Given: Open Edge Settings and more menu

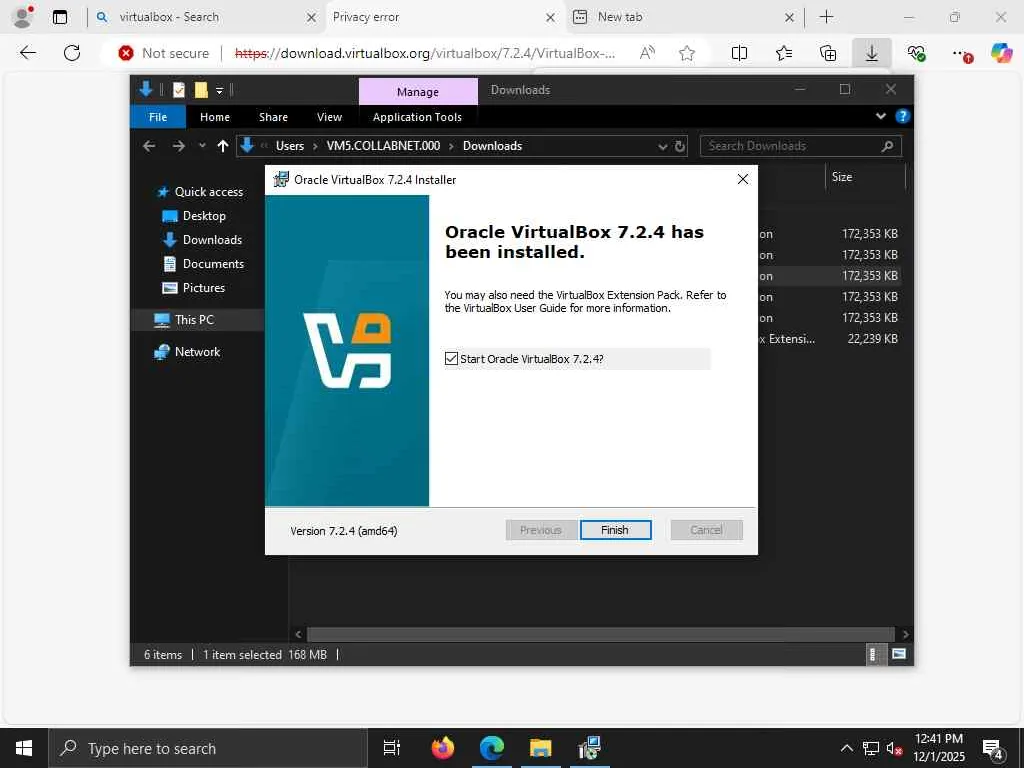Looking at the screenshot, I should click(960, 54).
